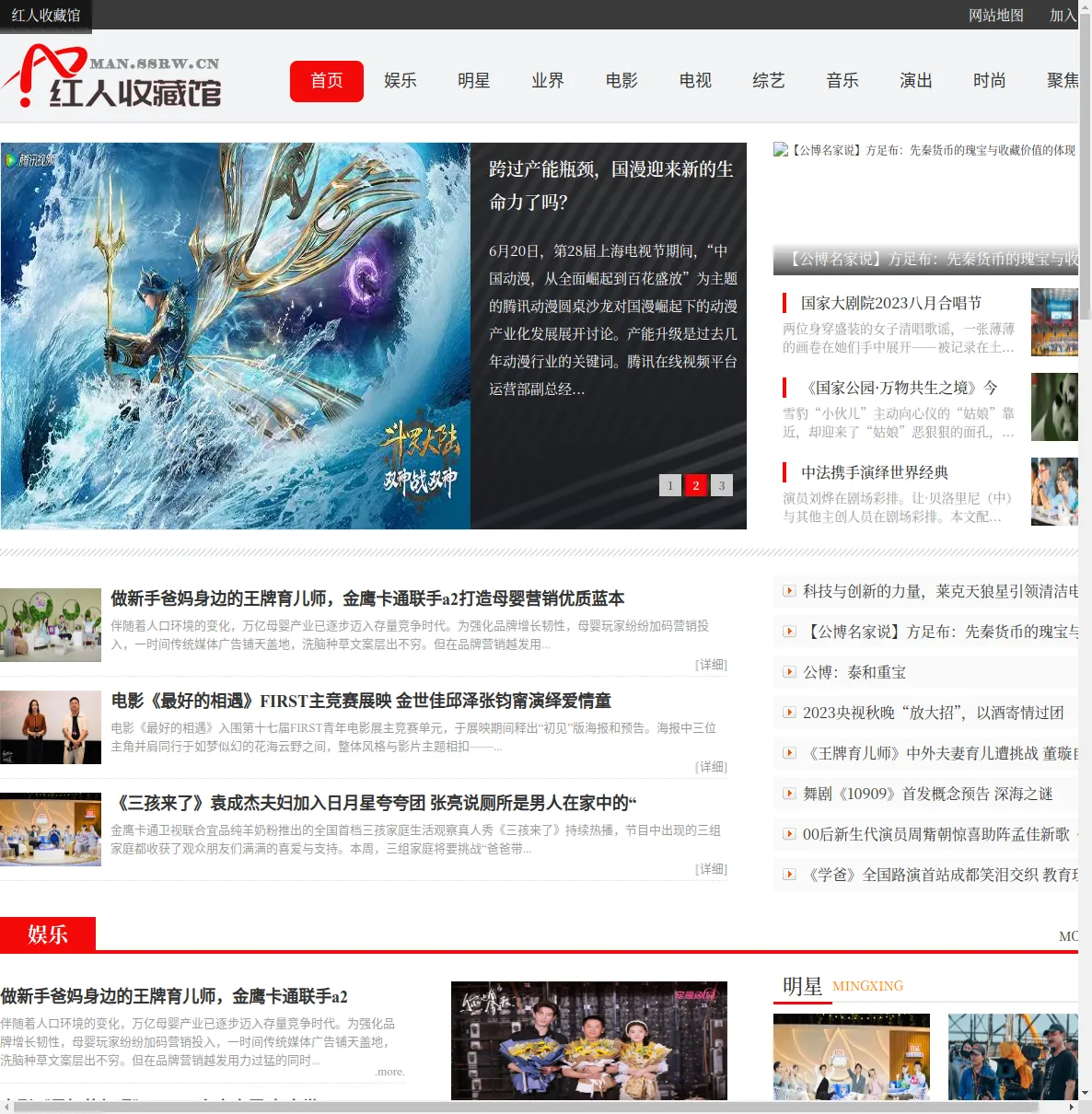Select 业界 in the navigation bar
Viewport: 1092px width, 1114px height.
click(548, 81)
